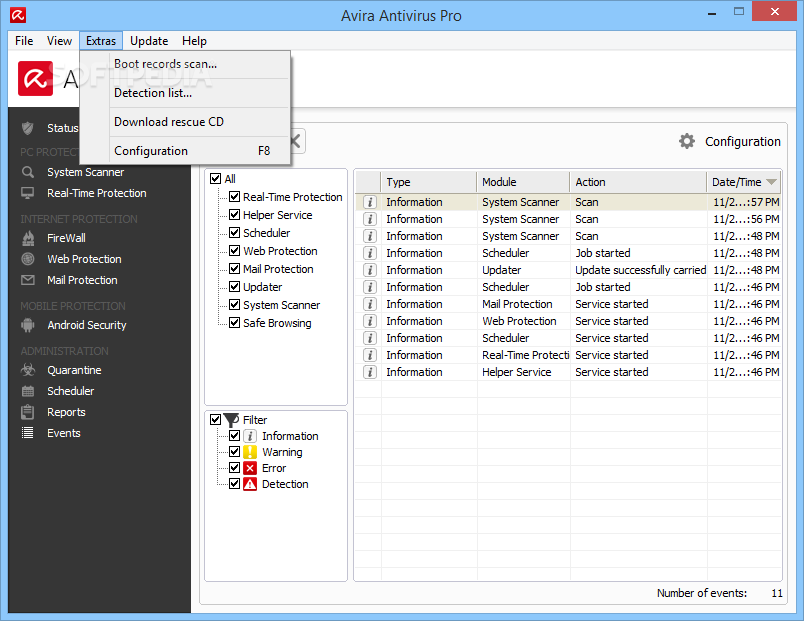Open the Quarantine section label
This screenshot has width=804, height=621.
click(74, 370)
